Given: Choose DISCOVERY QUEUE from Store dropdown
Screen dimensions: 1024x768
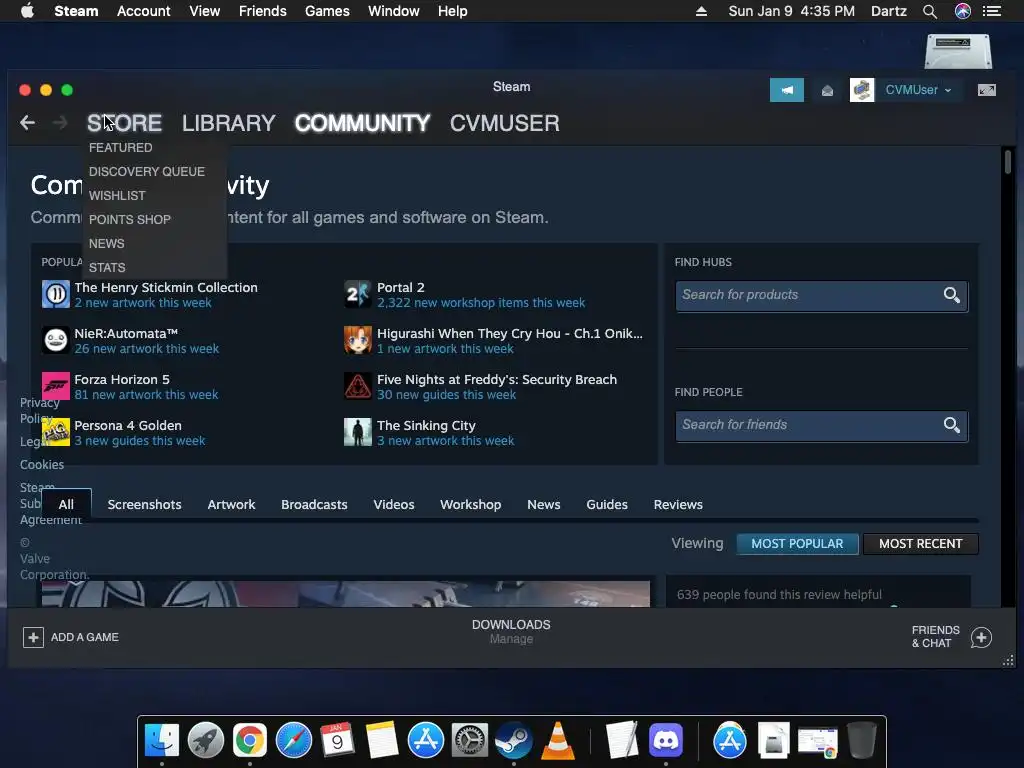Looking at the screenshot, I should (146, 172).
